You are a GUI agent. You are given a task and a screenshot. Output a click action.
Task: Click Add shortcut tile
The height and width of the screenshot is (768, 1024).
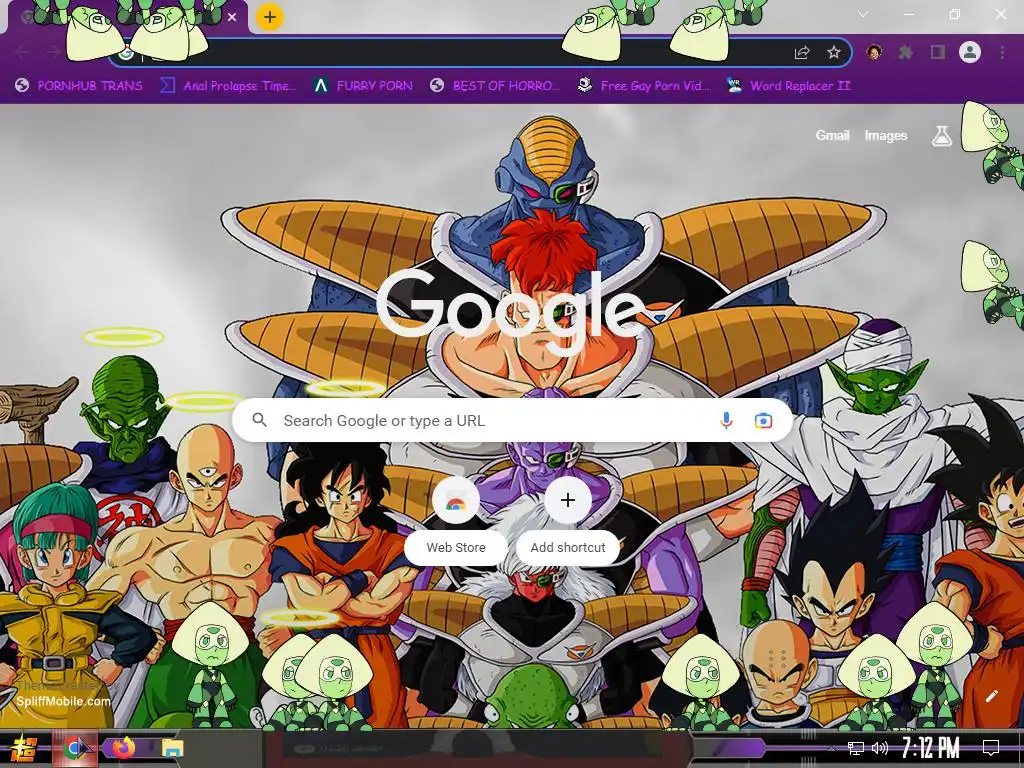[x=568, y=520]
